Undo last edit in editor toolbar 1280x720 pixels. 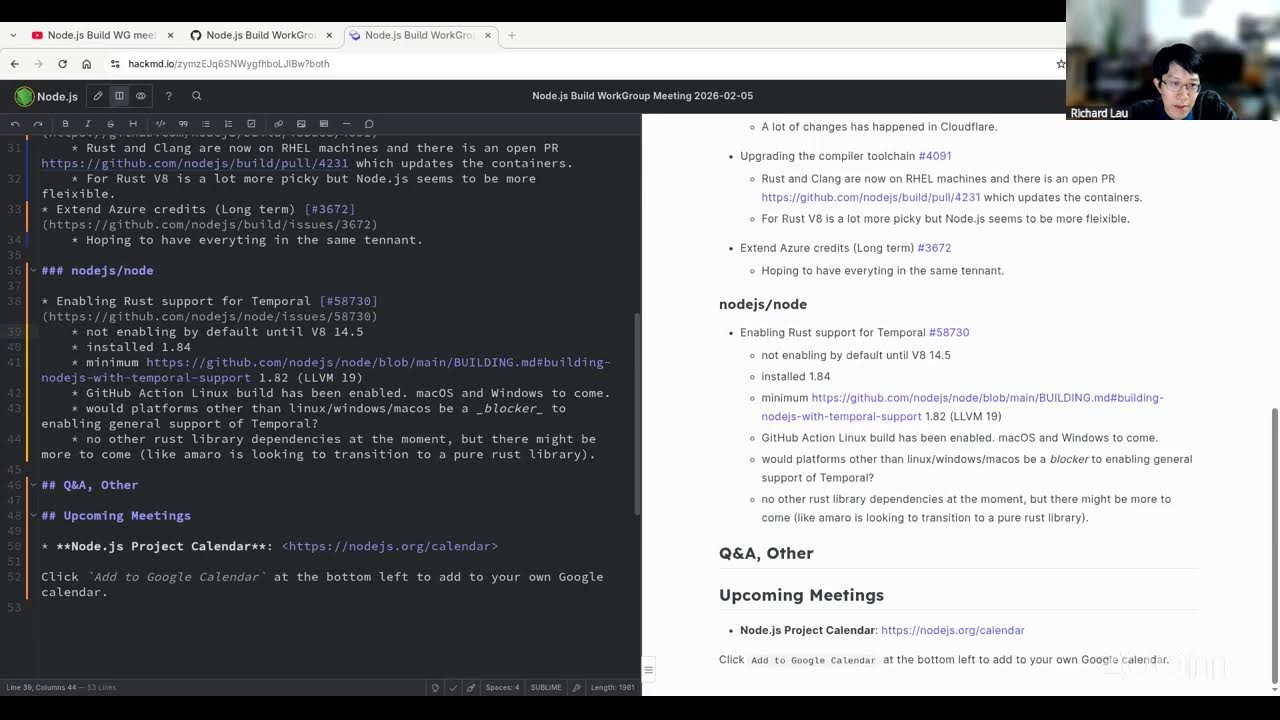(15, 124)
